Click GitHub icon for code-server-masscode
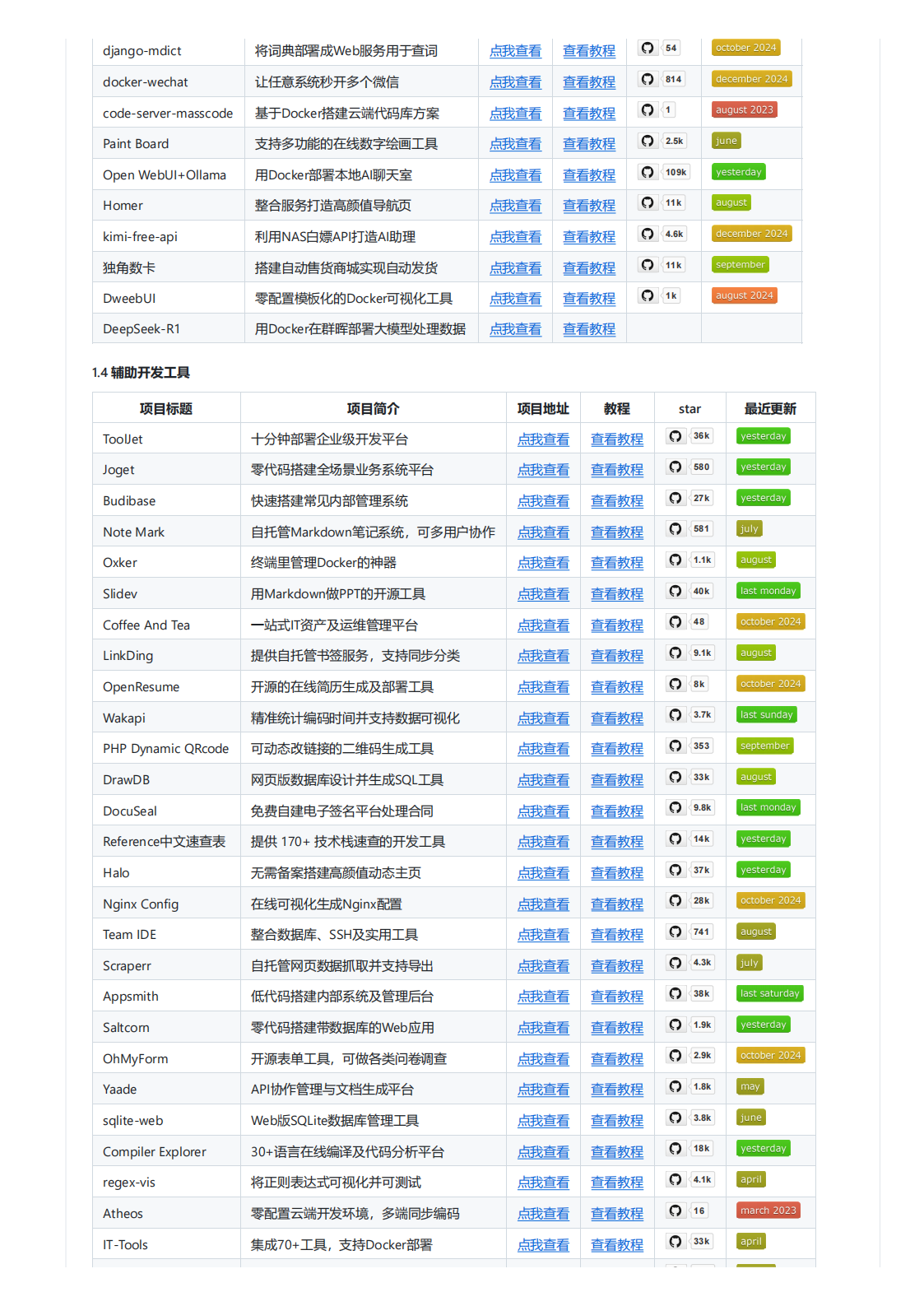 pos(648,109)
